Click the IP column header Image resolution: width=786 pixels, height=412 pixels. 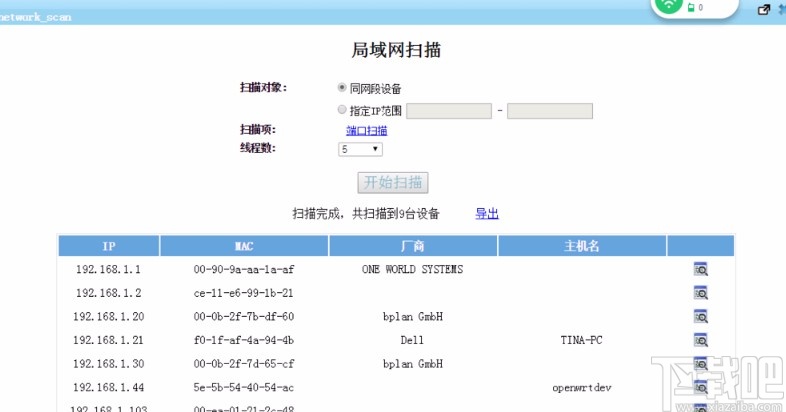pos(109,246)
